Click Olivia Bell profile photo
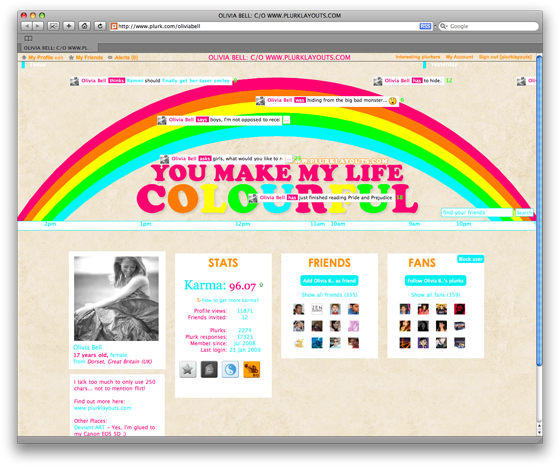 pos(116,298)
